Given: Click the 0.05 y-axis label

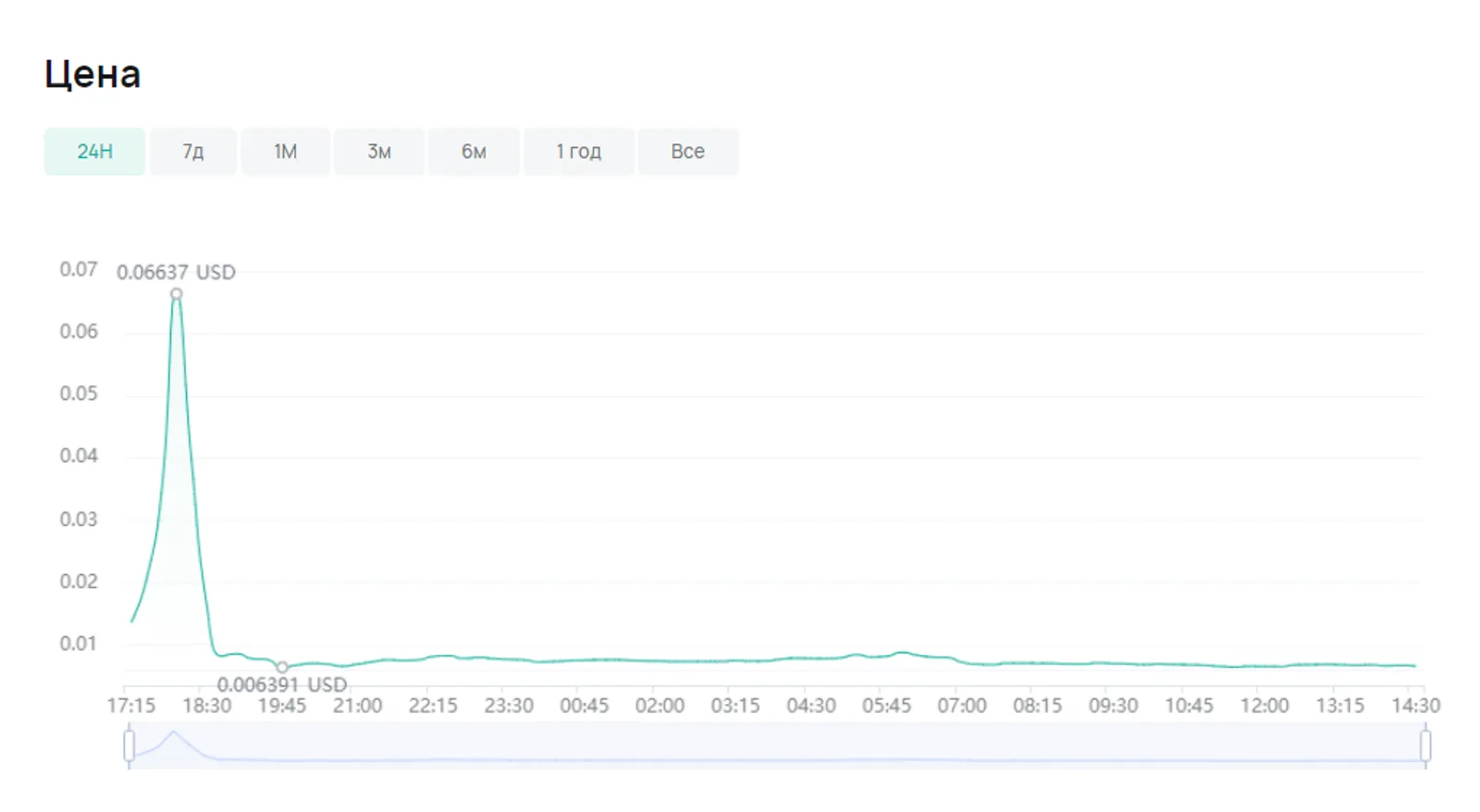Looking at the screenshot, I should [x=79, y=393].
